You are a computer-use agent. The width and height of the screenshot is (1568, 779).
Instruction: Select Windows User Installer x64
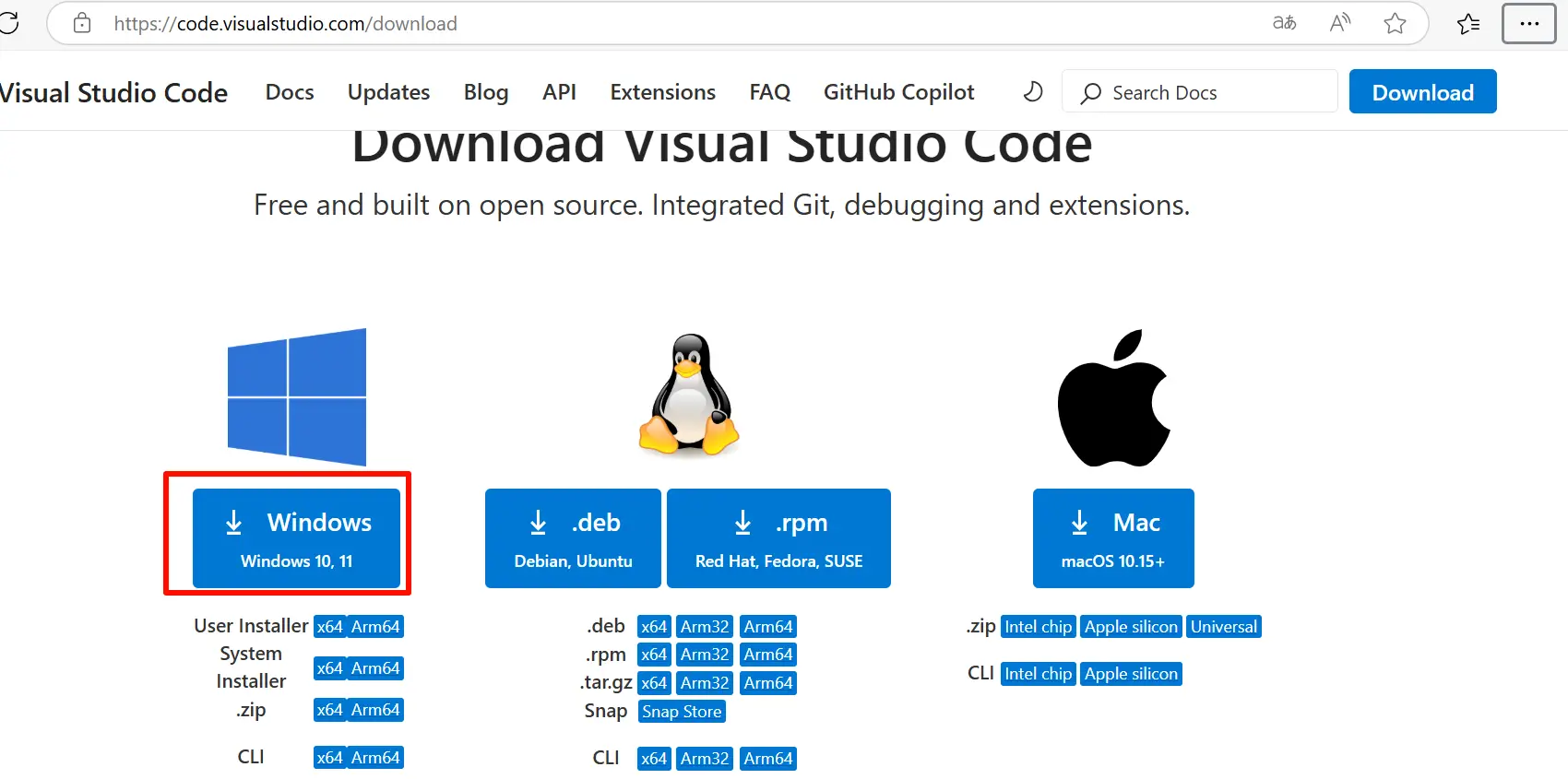point(329,627)
